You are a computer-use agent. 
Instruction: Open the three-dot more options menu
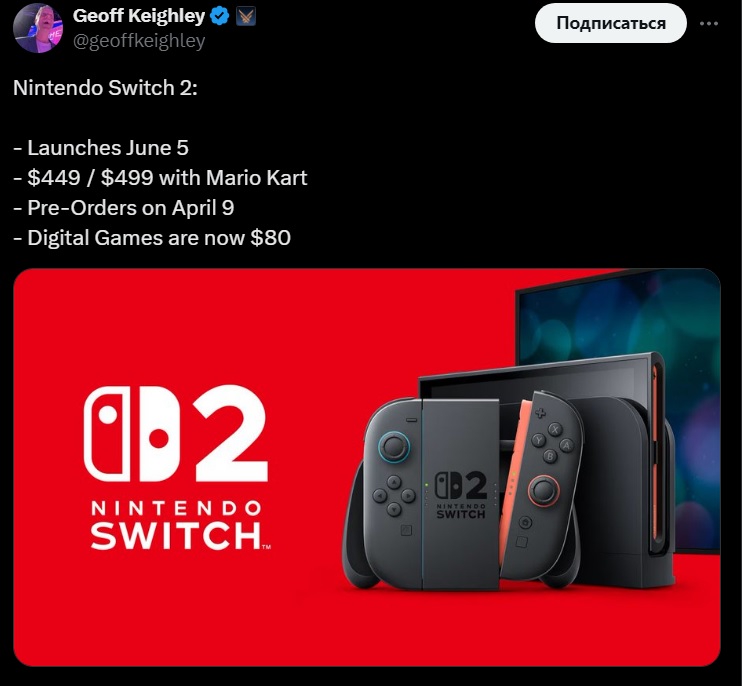pos(708,24)
